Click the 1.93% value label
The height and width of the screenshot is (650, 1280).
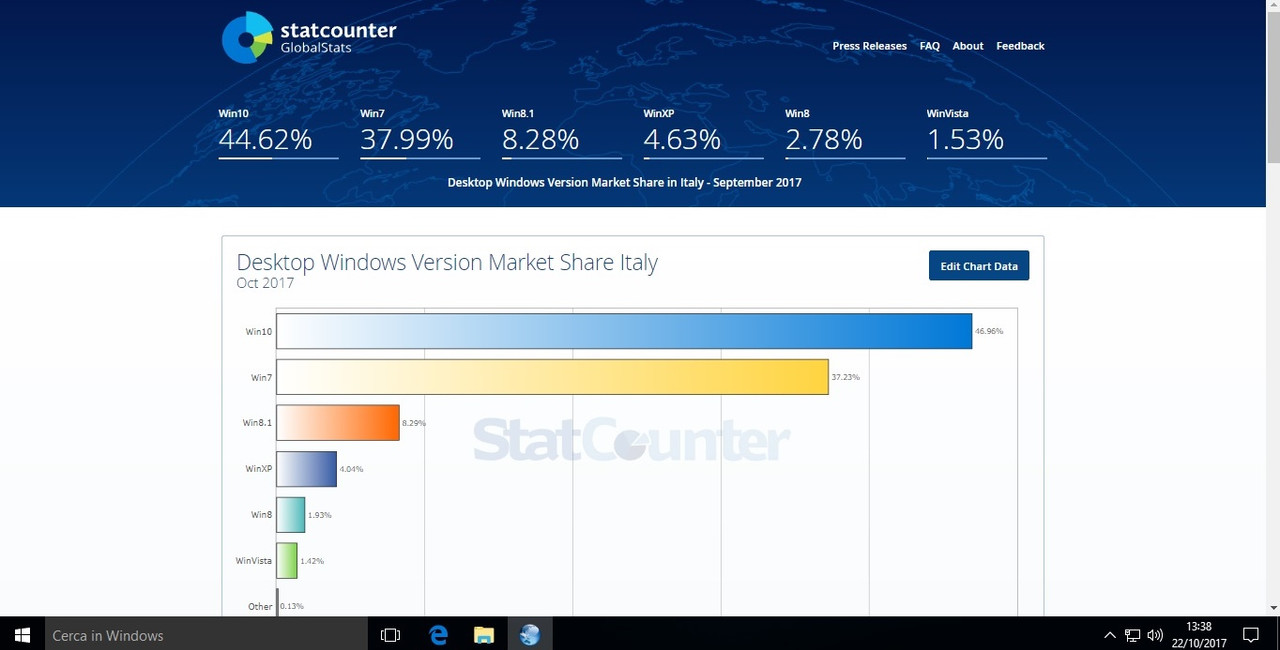(x=320, y=515)
